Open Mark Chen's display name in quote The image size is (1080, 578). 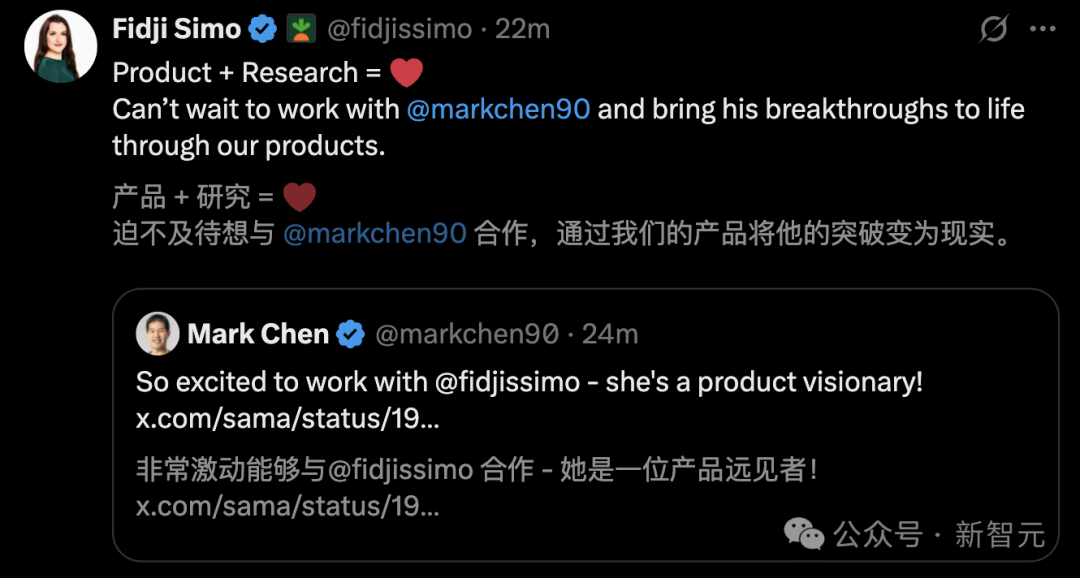[x=258, y=334]
